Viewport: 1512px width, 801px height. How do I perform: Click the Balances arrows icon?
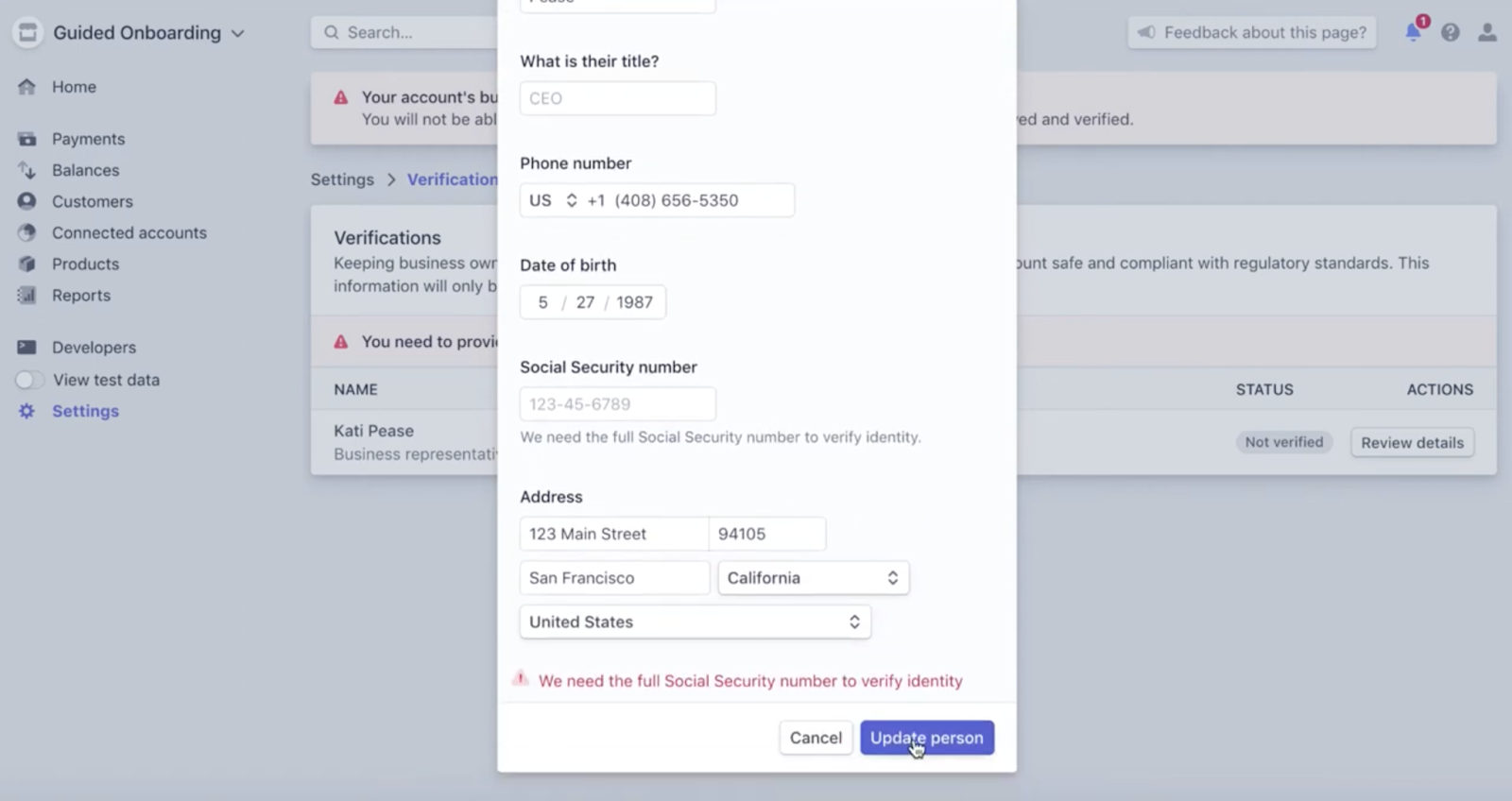tap(26, 170)
